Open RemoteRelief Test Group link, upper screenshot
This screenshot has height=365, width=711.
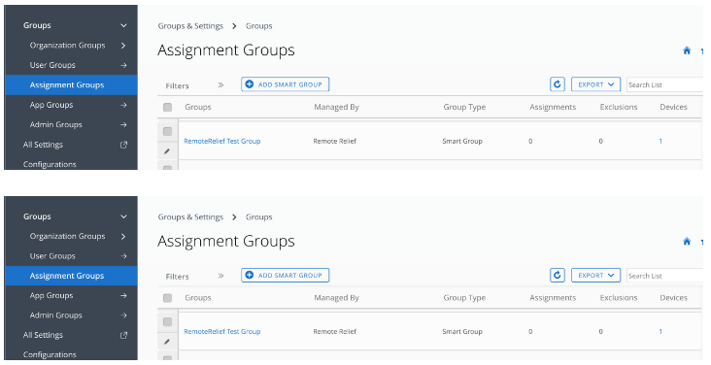(x=222, y=141)
